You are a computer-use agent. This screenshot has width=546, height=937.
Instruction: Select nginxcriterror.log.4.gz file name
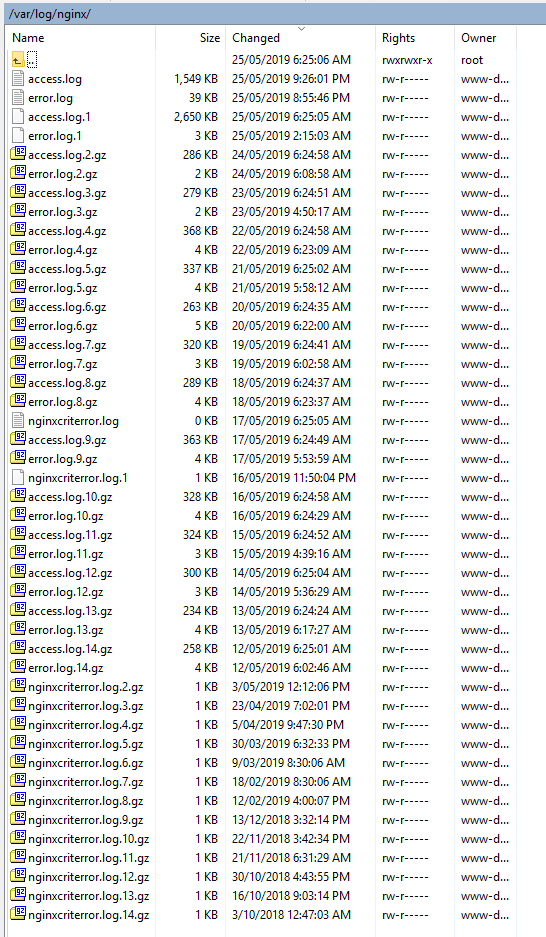pos(85,725)
